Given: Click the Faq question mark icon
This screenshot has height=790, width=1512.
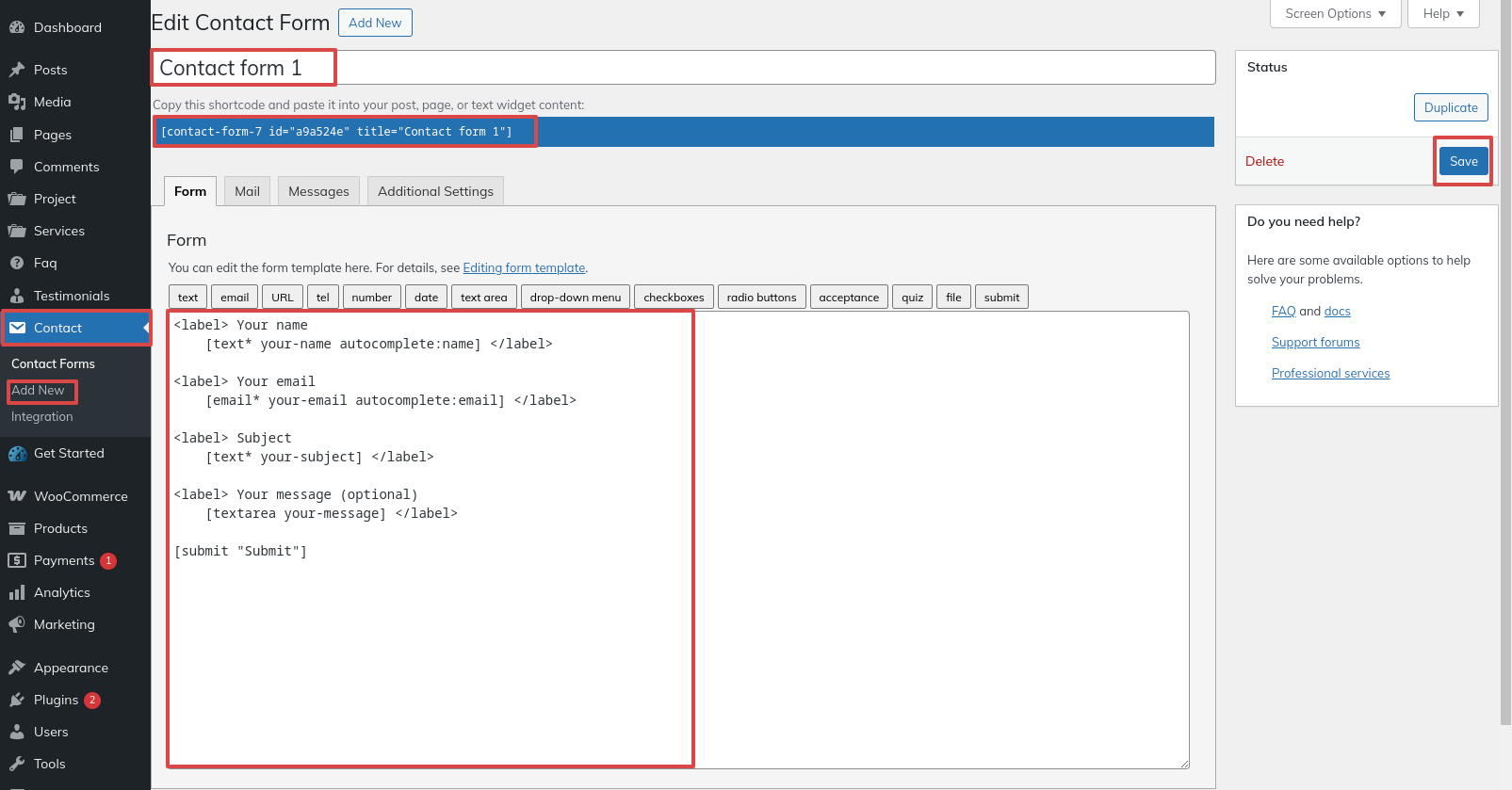Looking at the screenshot, I should [x=17, y=263].
